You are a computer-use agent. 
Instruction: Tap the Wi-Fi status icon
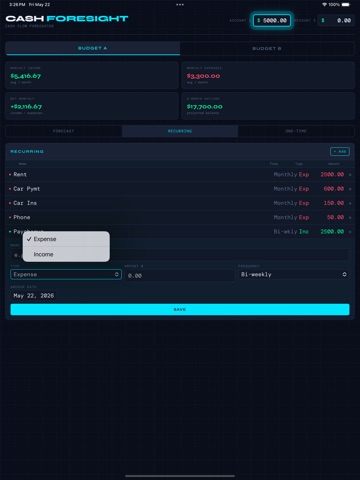pos(324,5)
